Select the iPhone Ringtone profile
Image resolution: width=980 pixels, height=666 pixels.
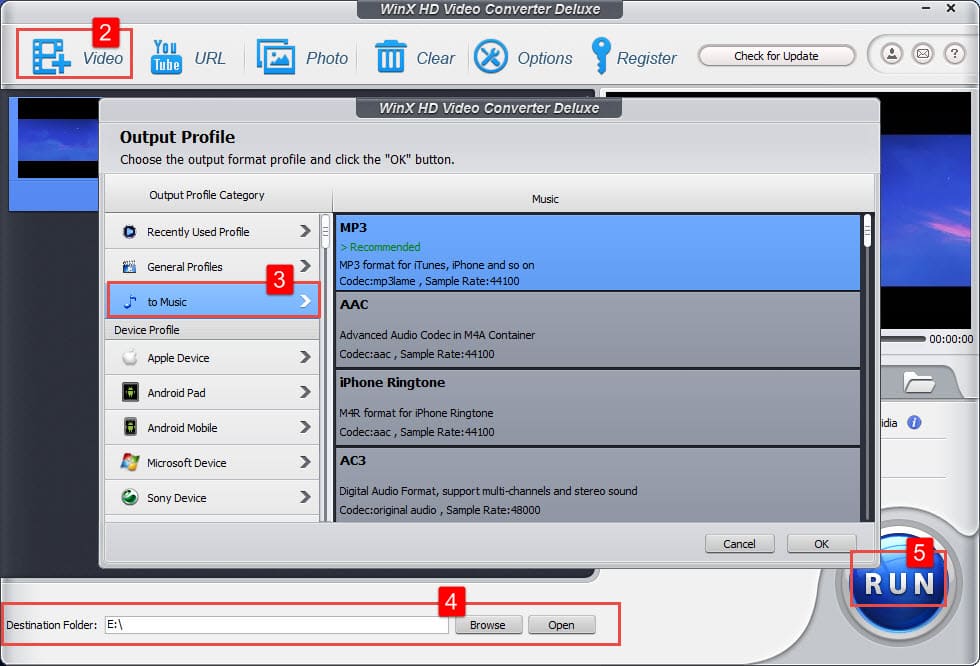tap(598, 408)
